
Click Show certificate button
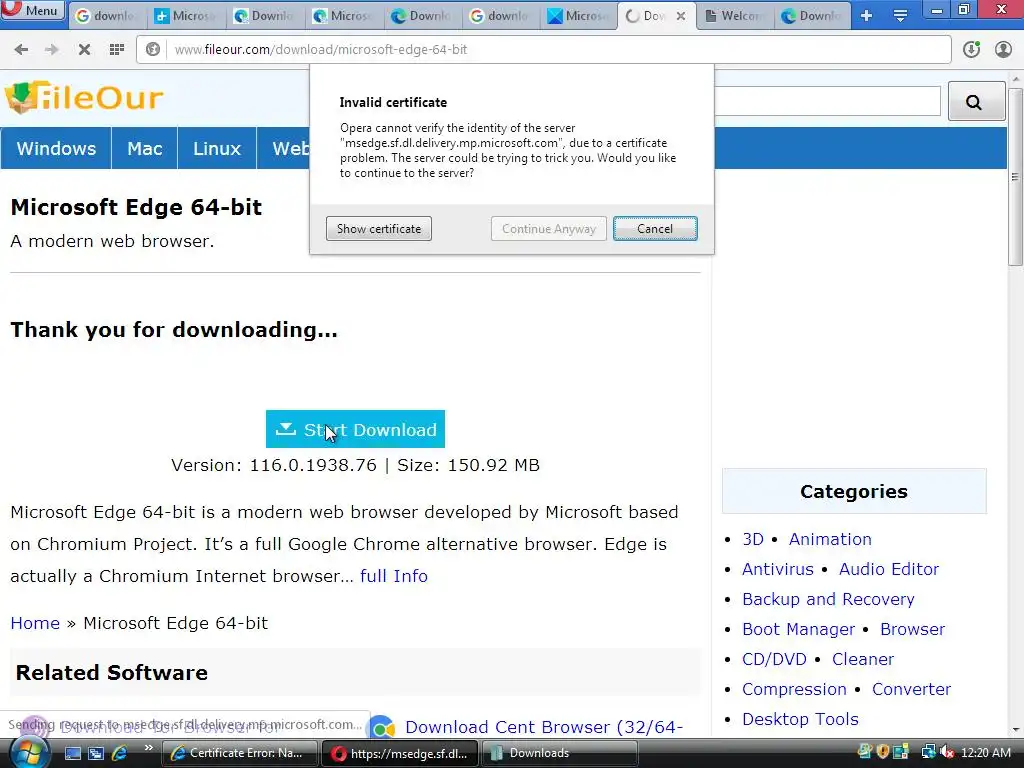pos(379,229)
